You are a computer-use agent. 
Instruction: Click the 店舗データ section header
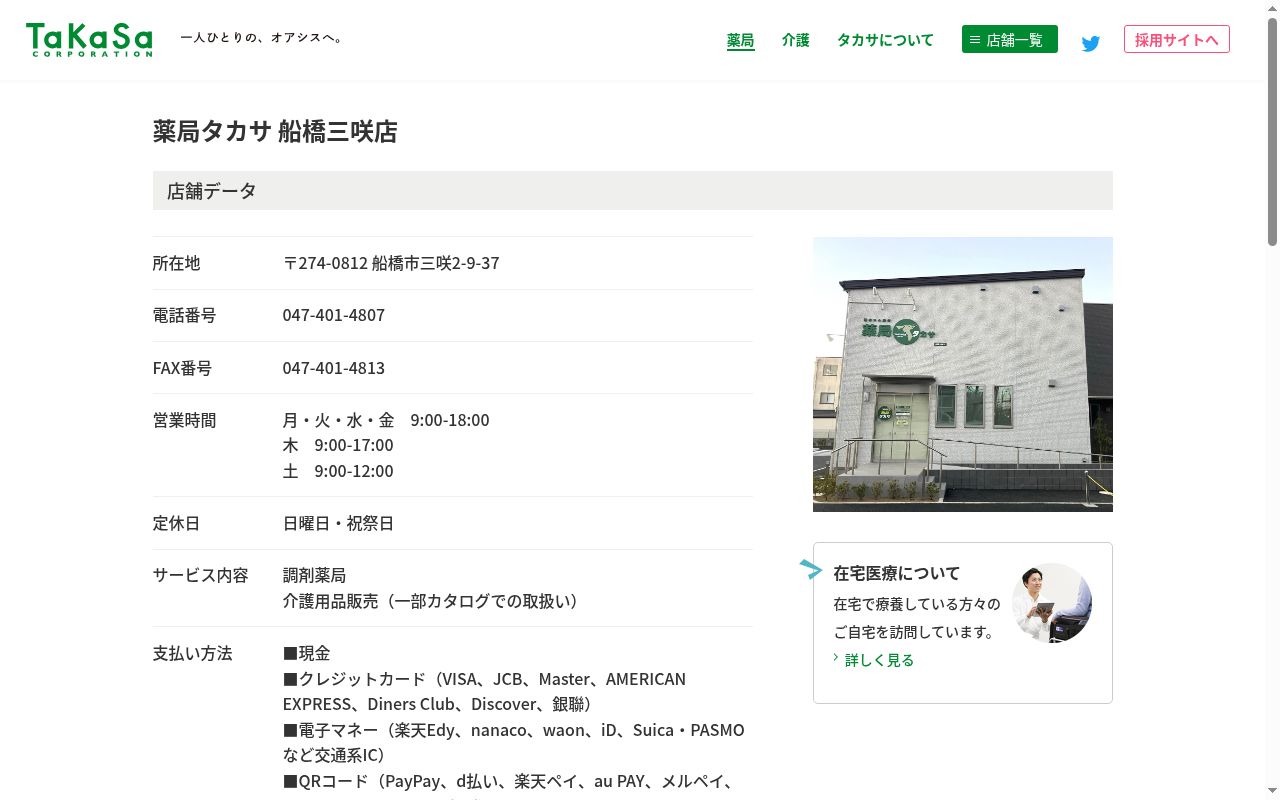click(633, 190)
